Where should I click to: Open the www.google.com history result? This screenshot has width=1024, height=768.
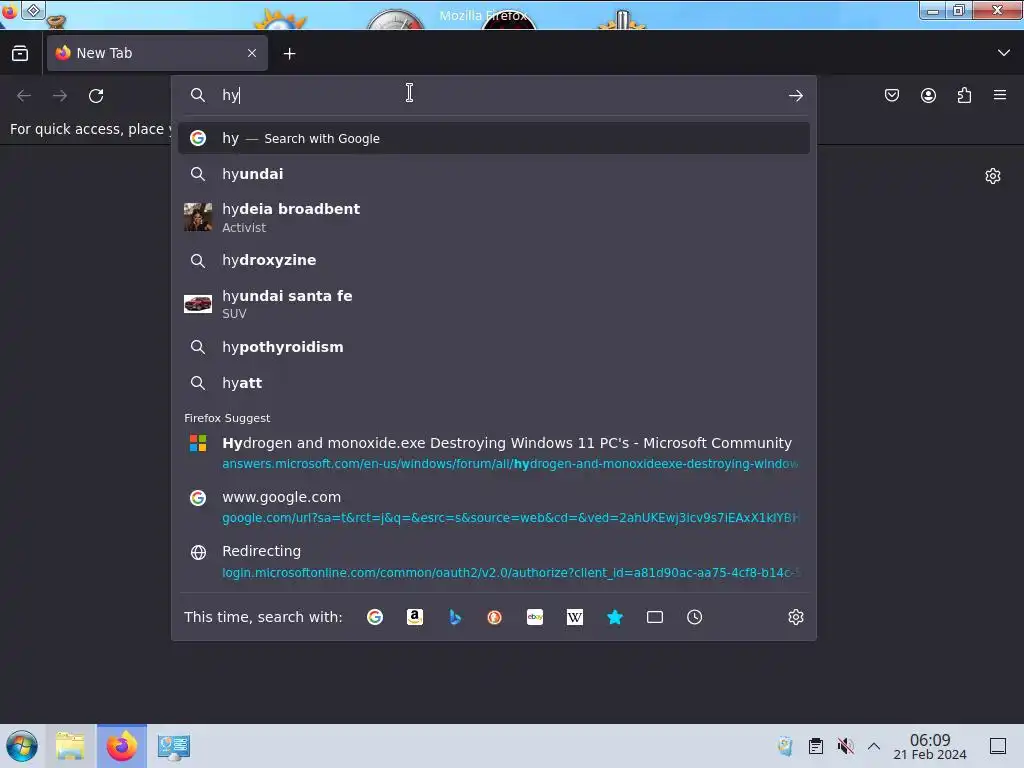494,507
